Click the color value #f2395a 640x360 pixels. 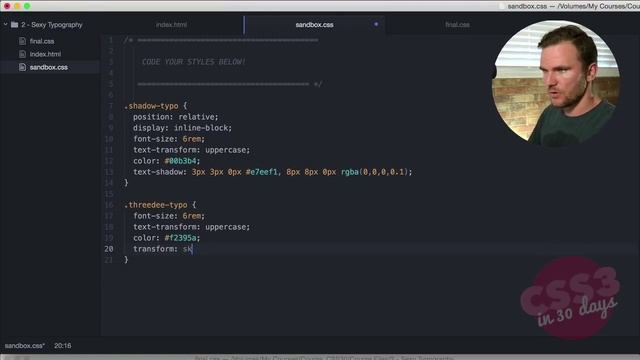[x=180, y=238]
